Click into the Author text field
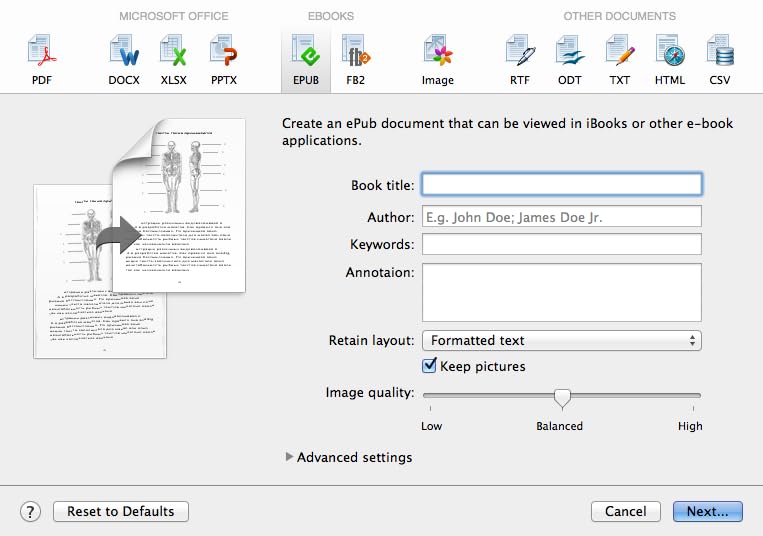Screen dimensions: 763x536 point(561,217)
